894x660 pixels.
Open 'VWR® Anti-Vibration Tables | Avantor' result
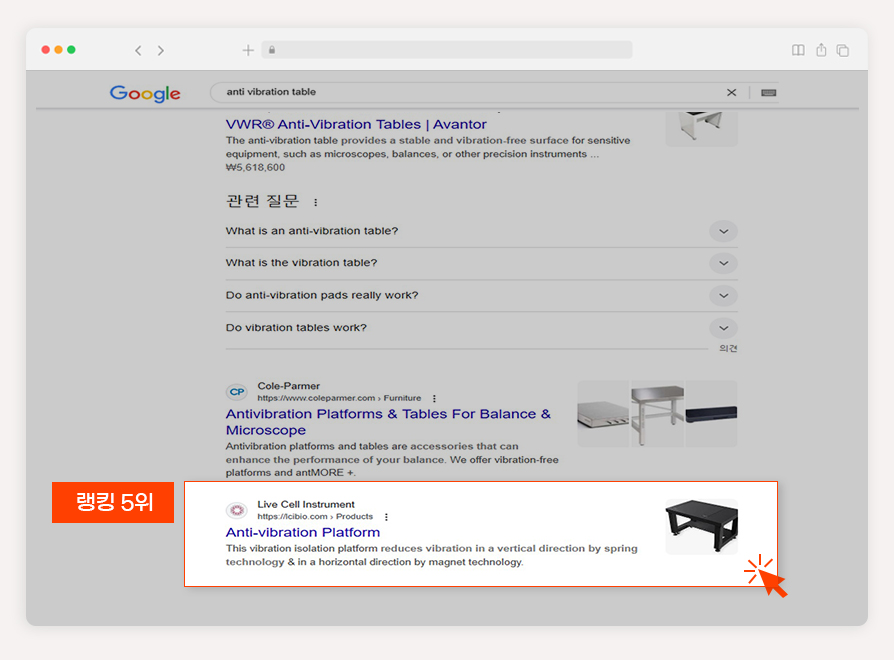coord(356,124)
